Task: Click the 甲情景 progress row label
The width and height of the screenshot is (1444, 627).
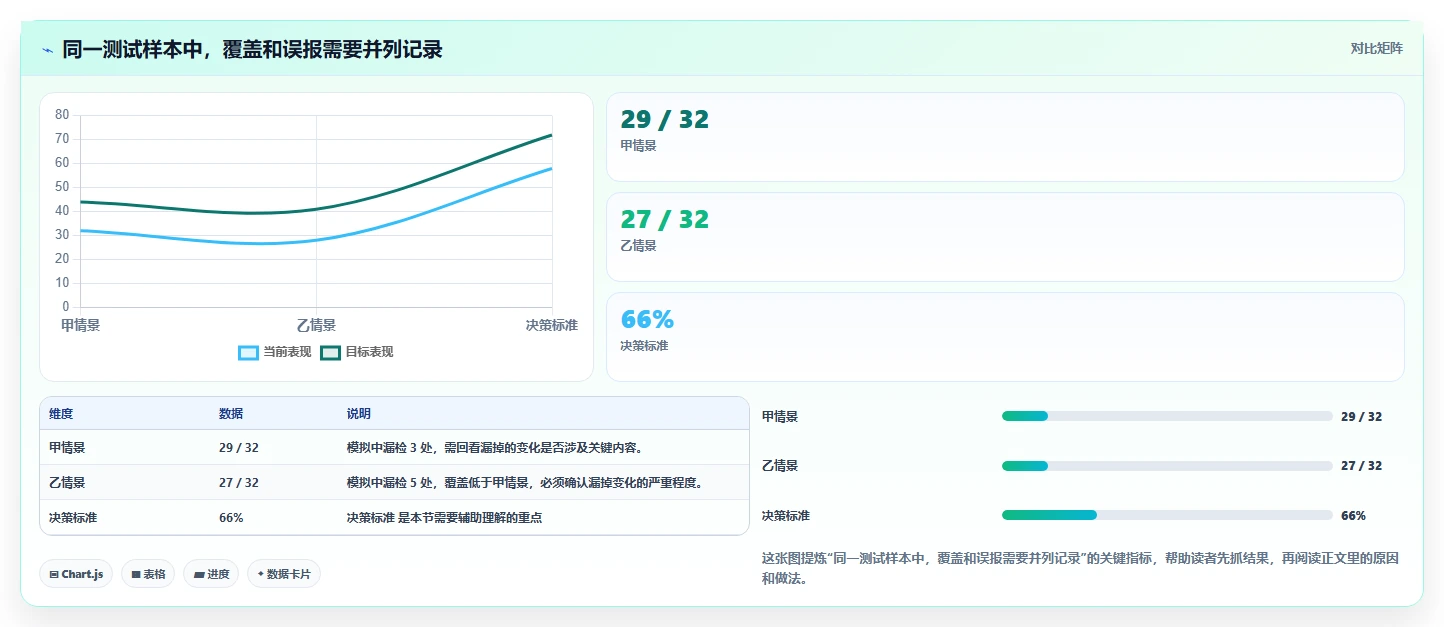Action: pyautogui.click(x=780, y=417)
